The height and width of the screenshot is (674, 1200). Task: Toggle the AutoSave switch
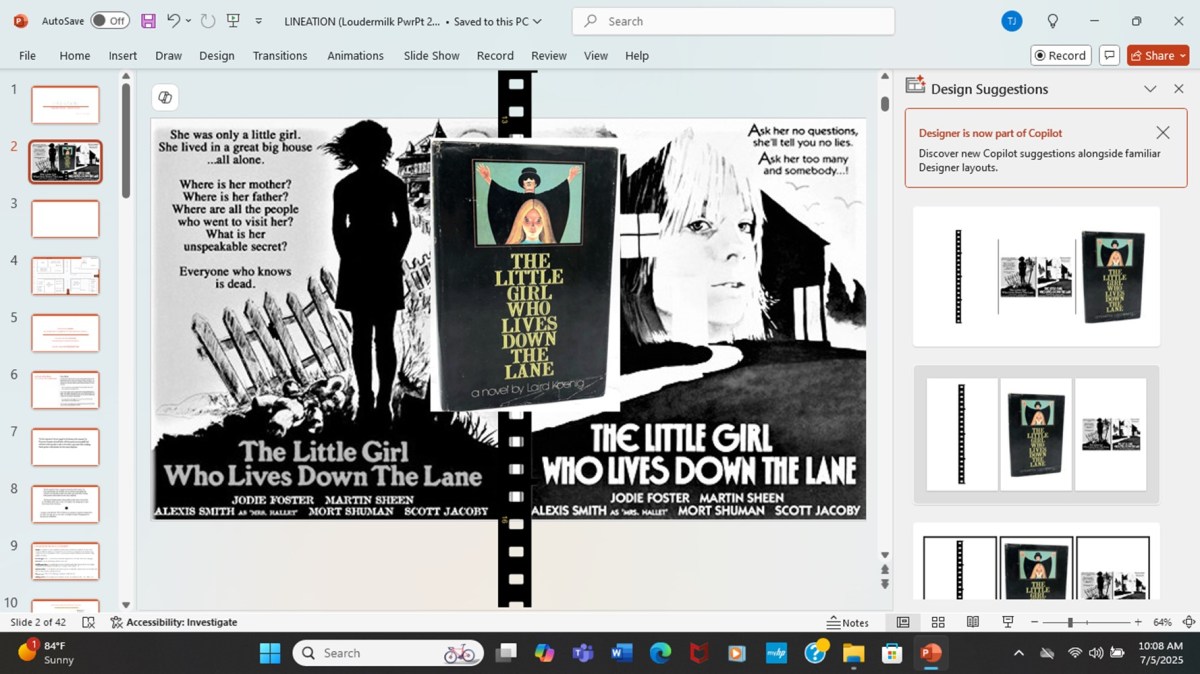click(x=110, y=21)
